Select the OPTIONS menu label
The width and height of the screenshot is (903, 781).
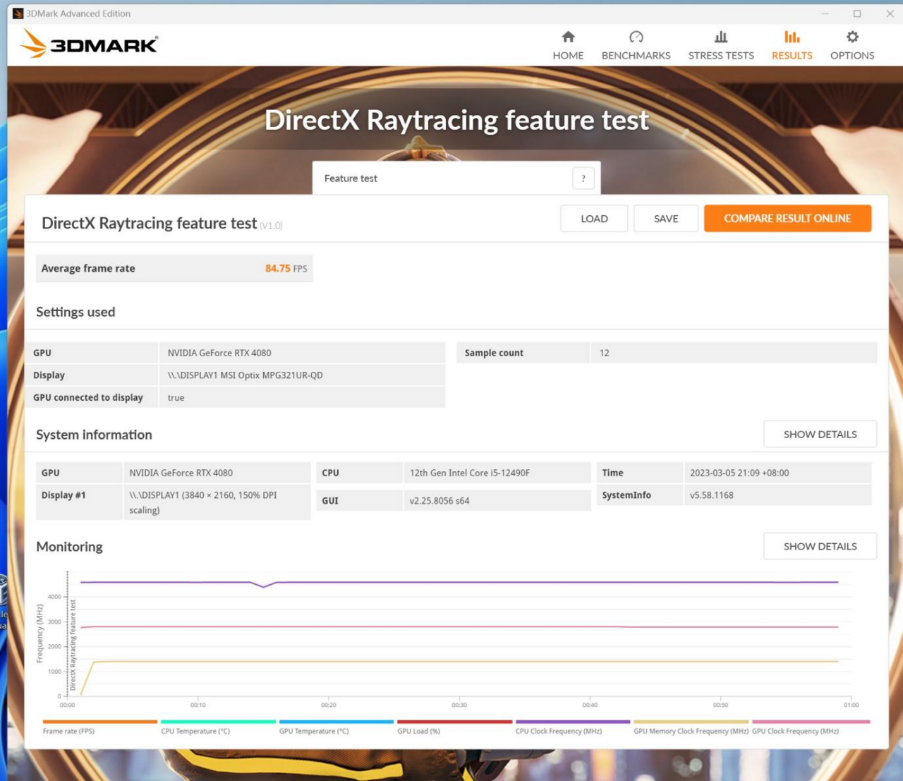coord(852,55)
